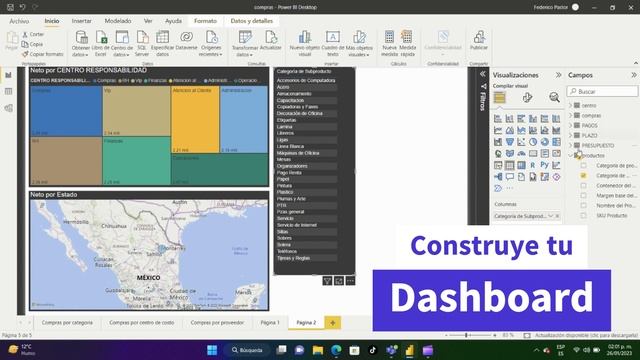
Task: Go to Compras por proveedor page
Action: click(x=217, y=322)
